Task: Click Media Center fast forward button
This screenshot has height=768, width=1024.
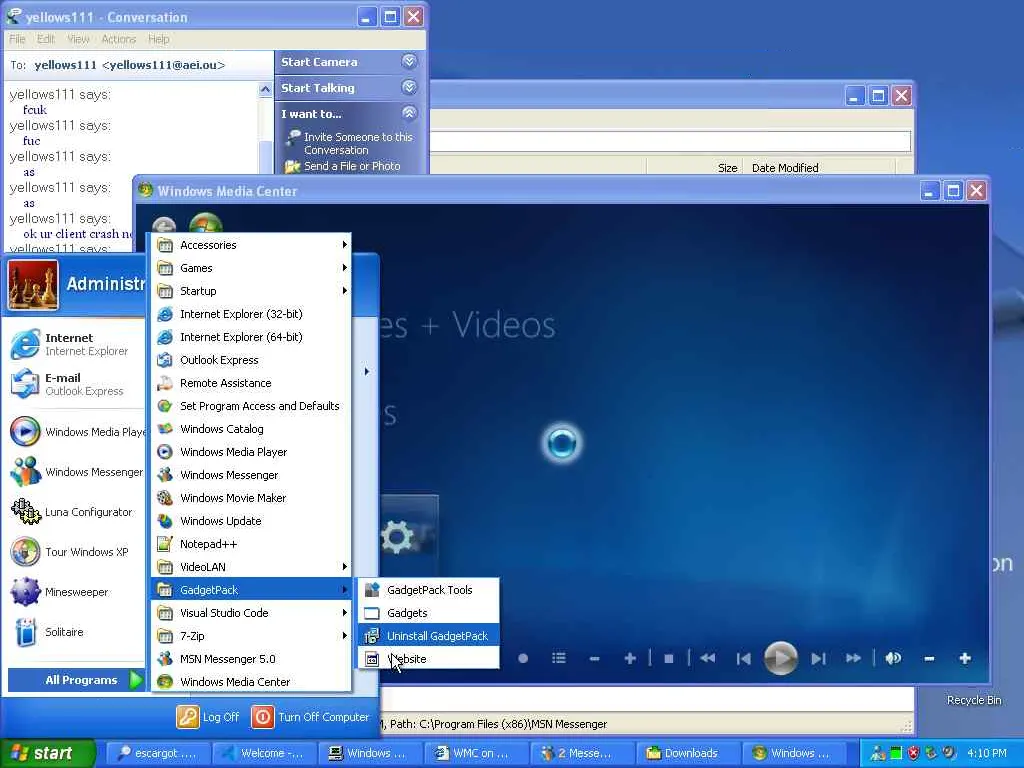Action: pyautogui.click(x=853, y=658)
